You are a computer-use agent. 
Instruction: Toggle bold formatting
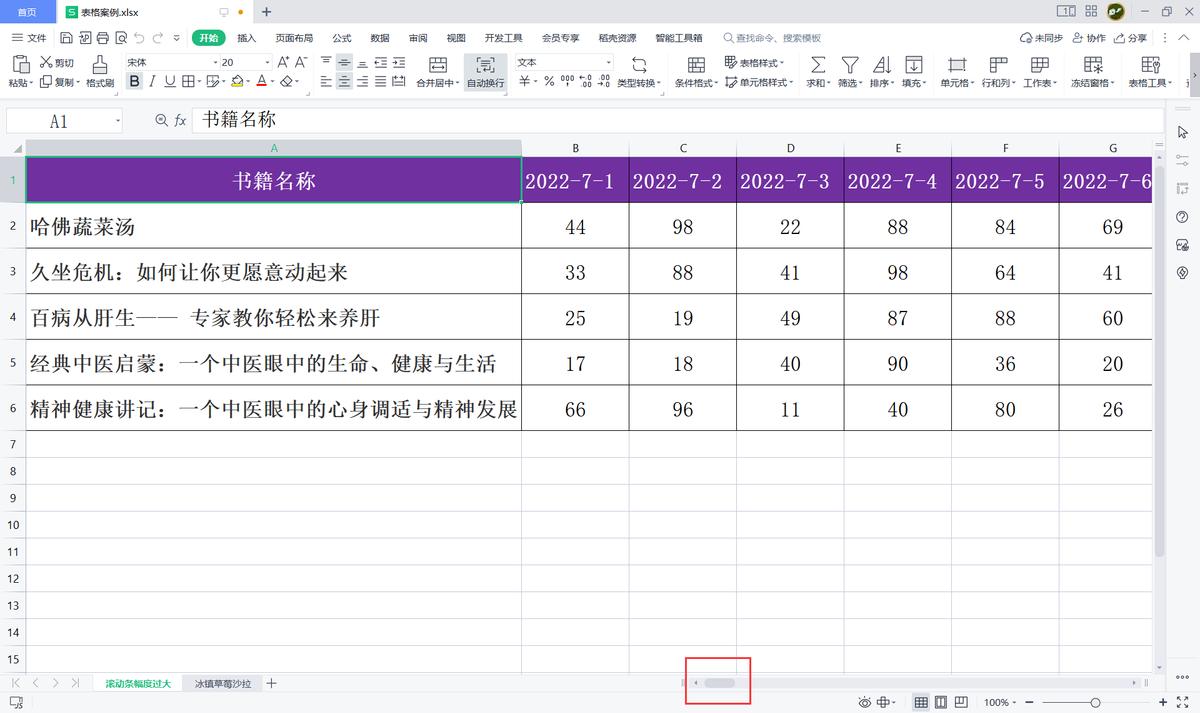click(134, 81)
